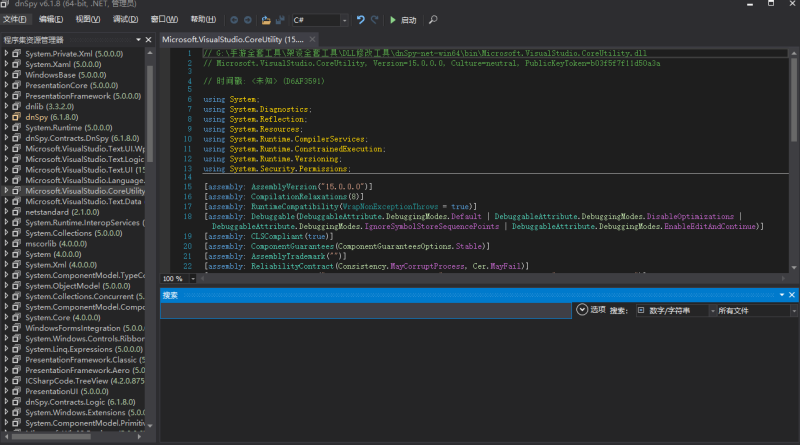Open the 编辑(E) menu
Screen dimensions: 800x445
(x=51, y=19)
